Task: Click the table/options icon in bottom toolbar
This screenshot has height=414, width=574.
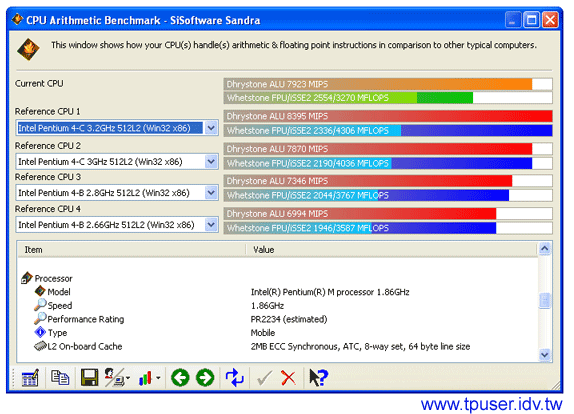Action: (x=30, y=377)
